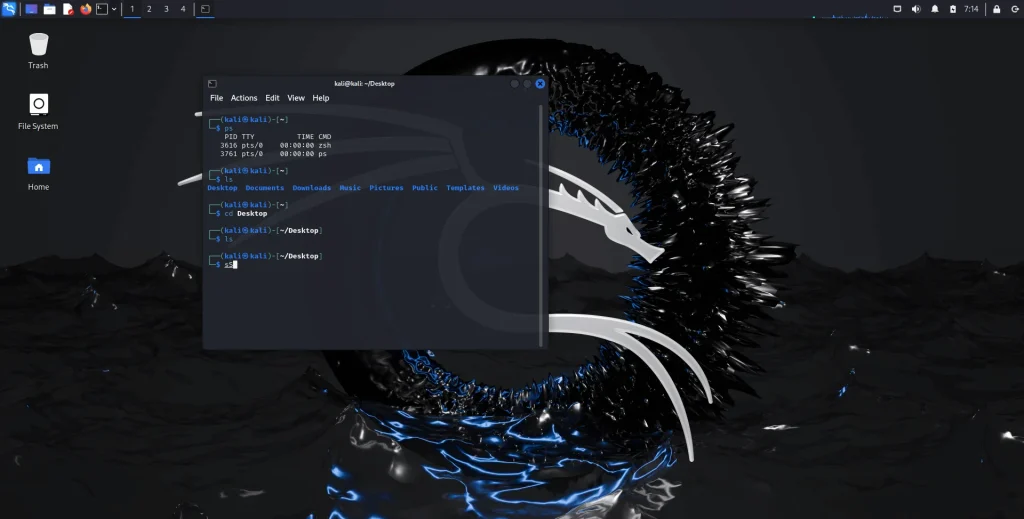
Task: Open the Actions menu in the terminal
Action: tap(244, 98)
